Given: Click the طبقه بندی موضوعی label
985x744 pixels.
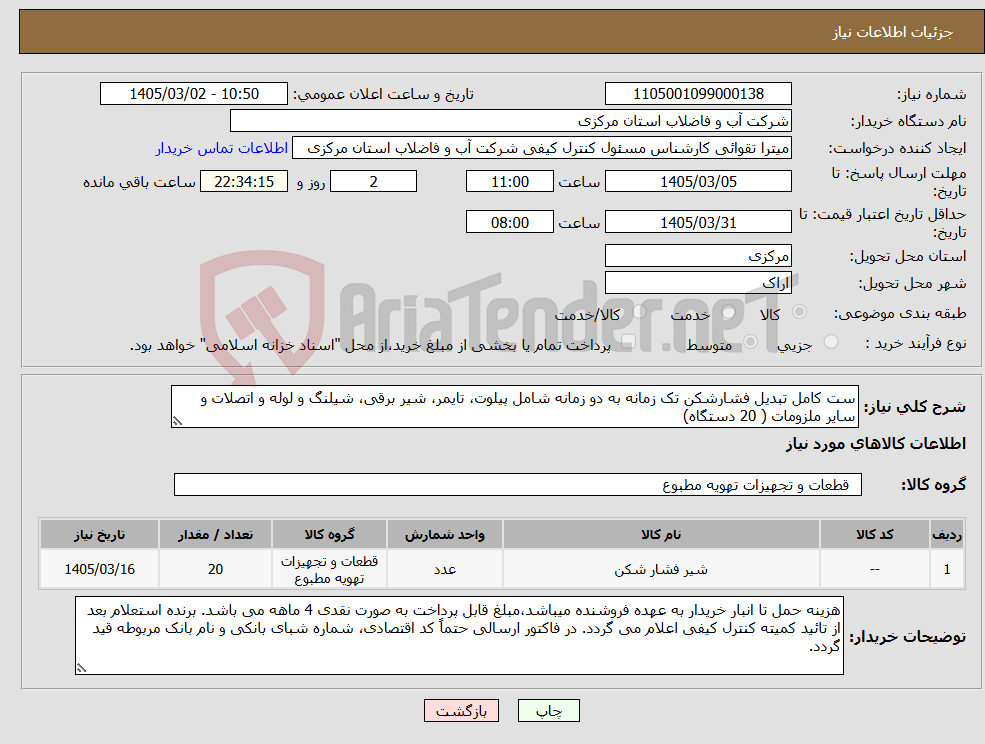Looking at the screenshot, I should point(900,313).
